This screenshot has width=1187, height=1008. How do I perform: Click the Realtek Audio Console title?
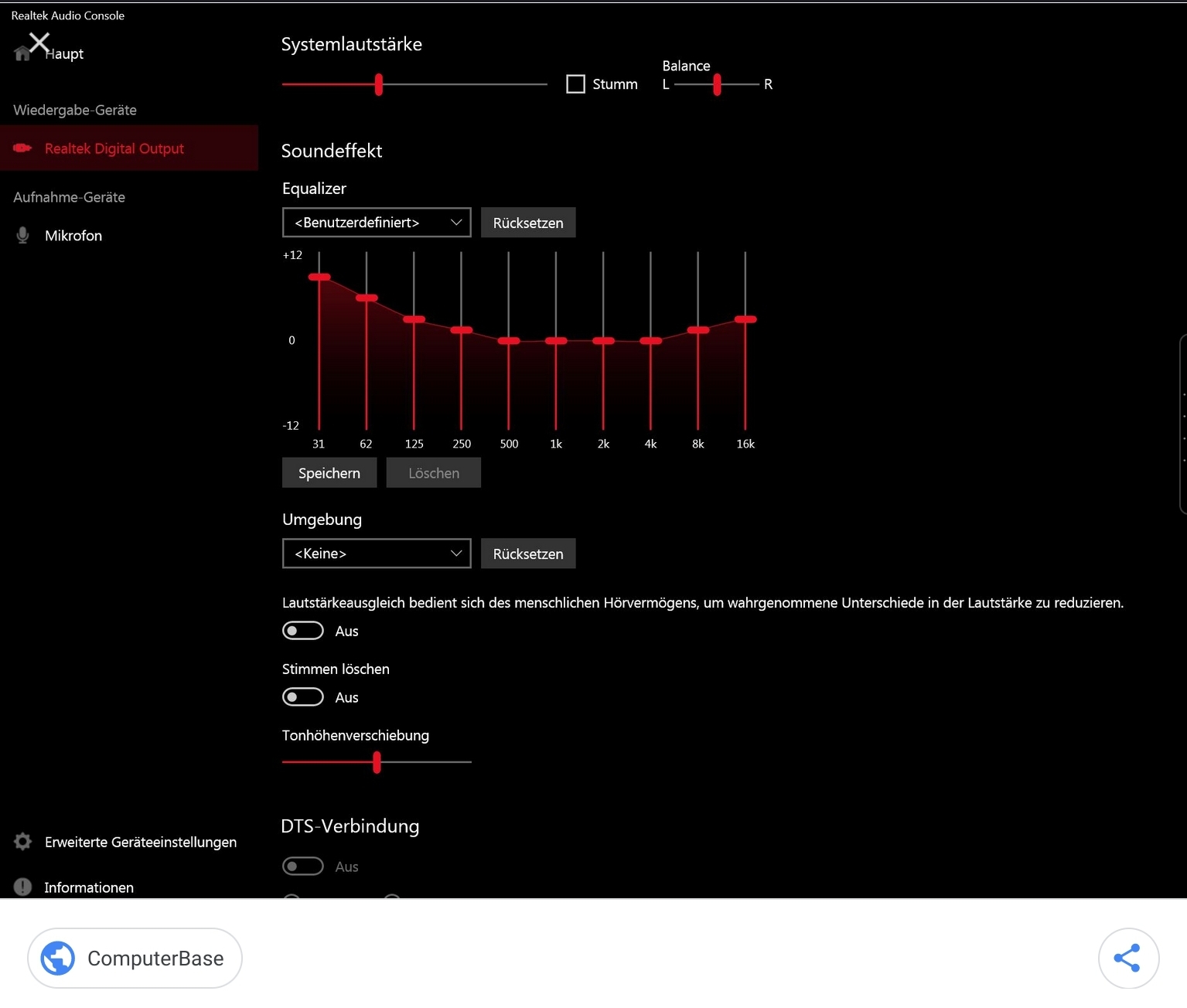coord(67,15)
